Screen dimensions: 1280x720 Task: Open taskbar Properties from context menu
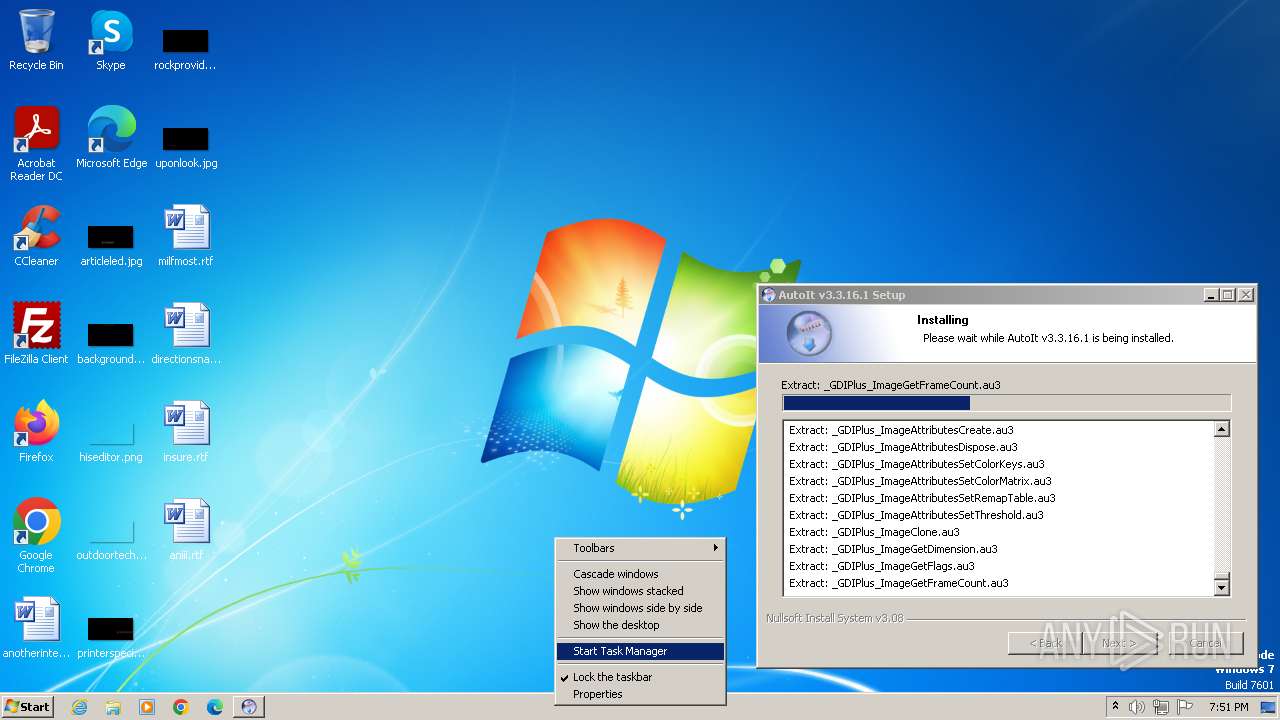pos(640,694)
